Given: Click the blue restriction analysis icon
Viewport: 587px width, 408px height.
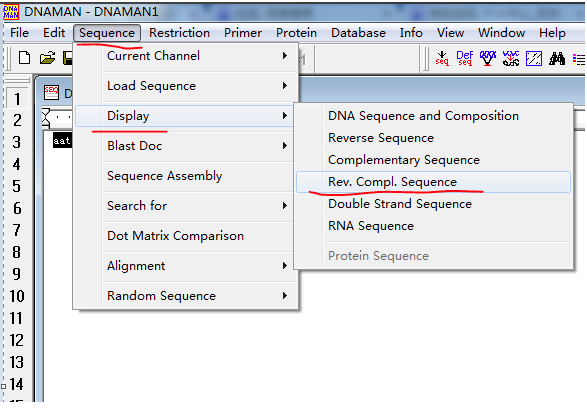Looking at the screenshot, I should (x=488, y=58).
